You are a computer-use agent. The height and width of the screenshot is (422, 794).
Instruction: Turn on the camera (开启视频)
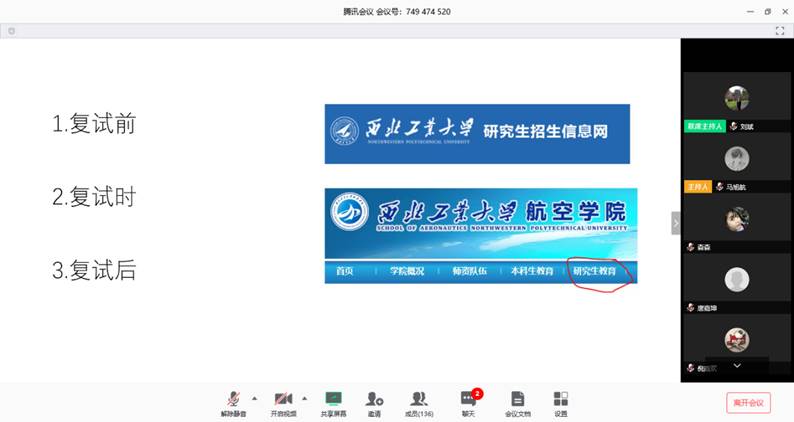[283, 402]
